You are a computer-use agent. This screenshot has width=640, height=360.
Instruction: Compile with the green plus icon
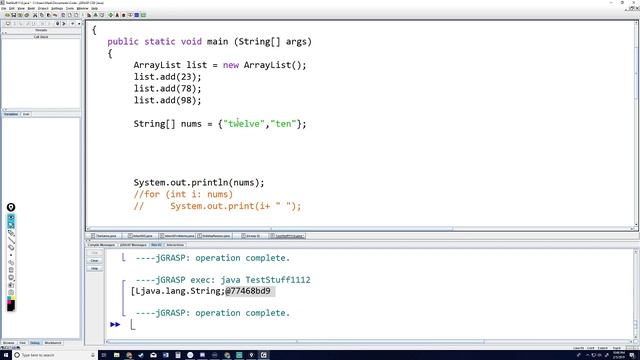[x=111, y=15]
